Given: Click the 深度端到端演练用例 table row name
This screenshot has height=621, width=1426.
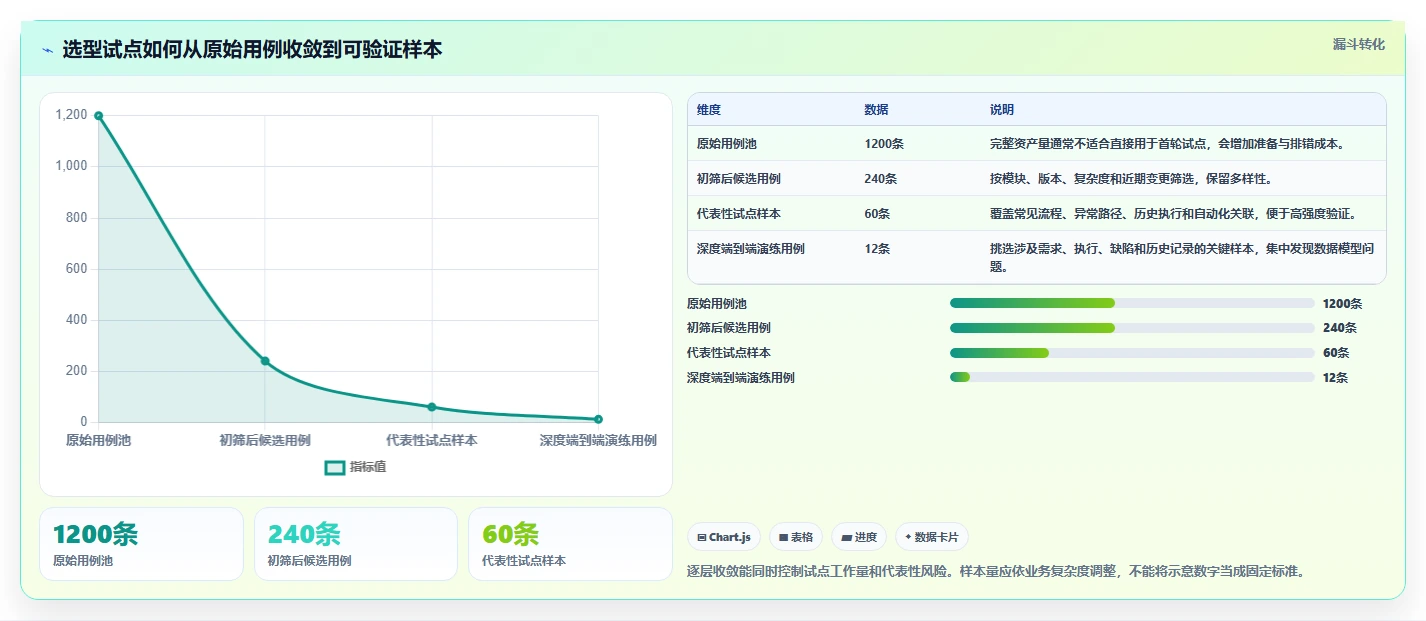Looking at the screenshot, I should [751, 249].
